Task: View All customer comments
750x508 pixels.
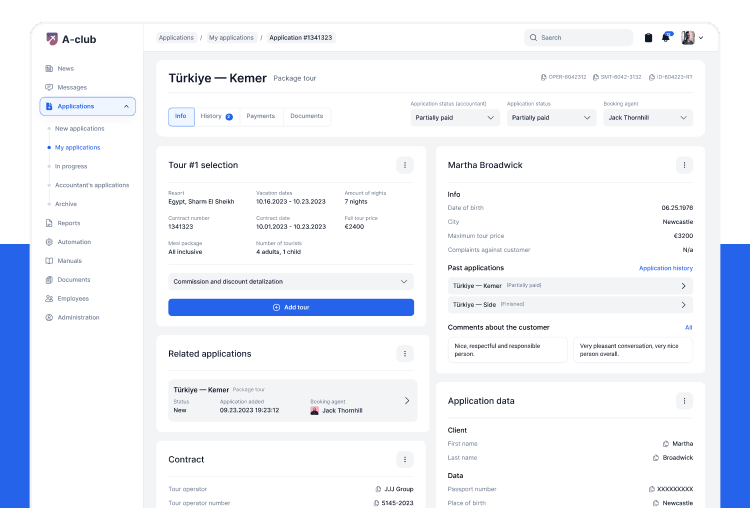Action: pyautogui.click(x=688, y=328)
